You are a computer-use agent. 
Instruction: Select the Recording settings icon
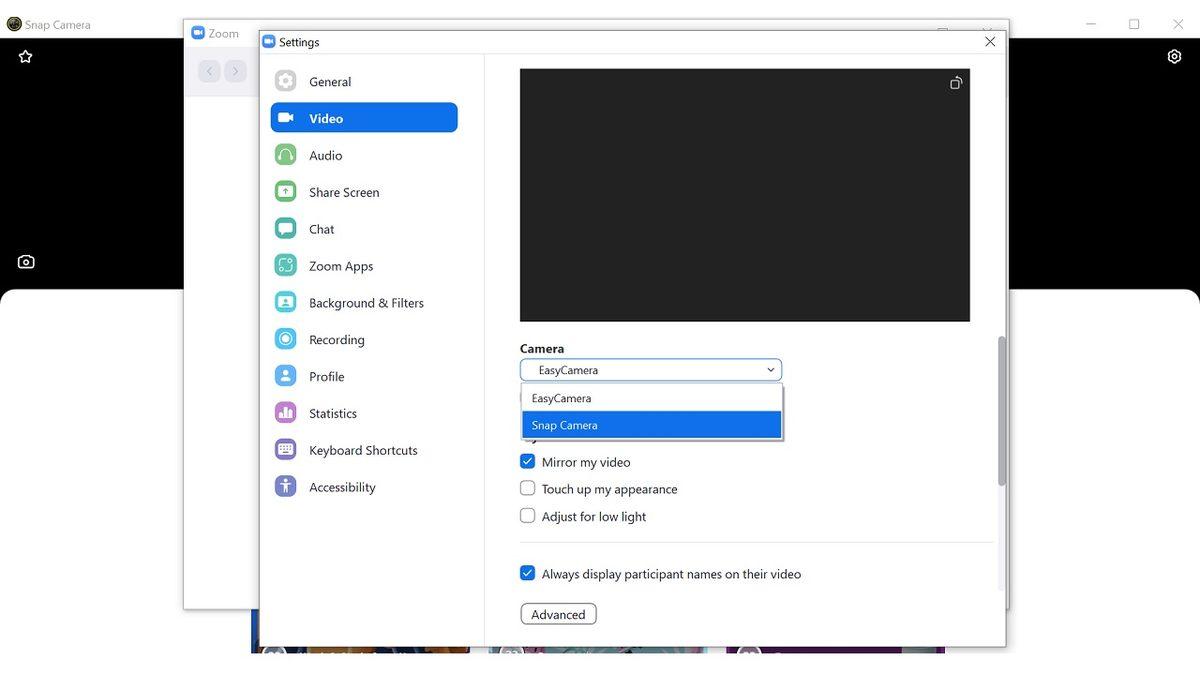pyautogui.click(x=286, y=340)
